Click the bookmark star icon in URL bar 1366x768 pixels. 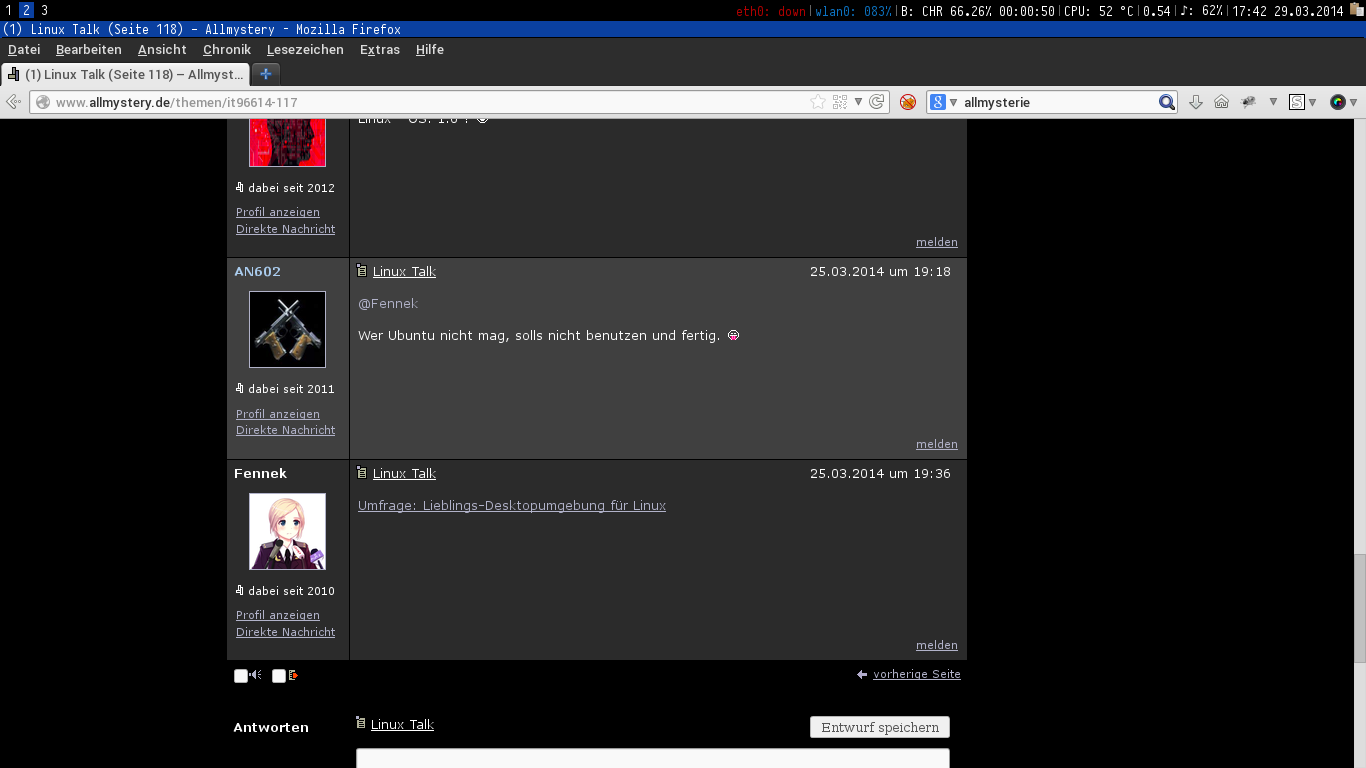point(818,102)
